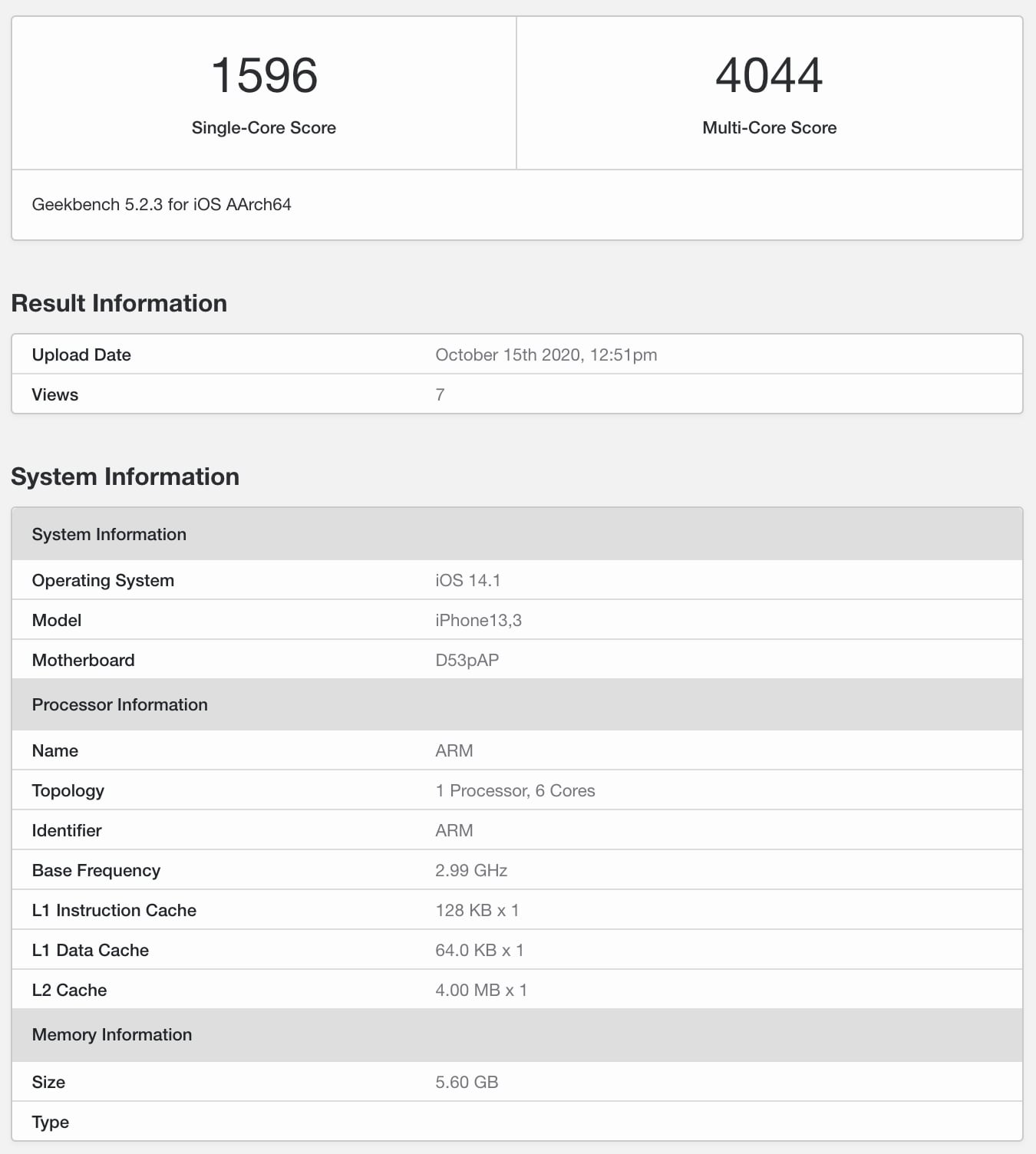Select the 5.60 GB memory size value
This screenshot has height=1154, width=1036.
(467, 1082)
